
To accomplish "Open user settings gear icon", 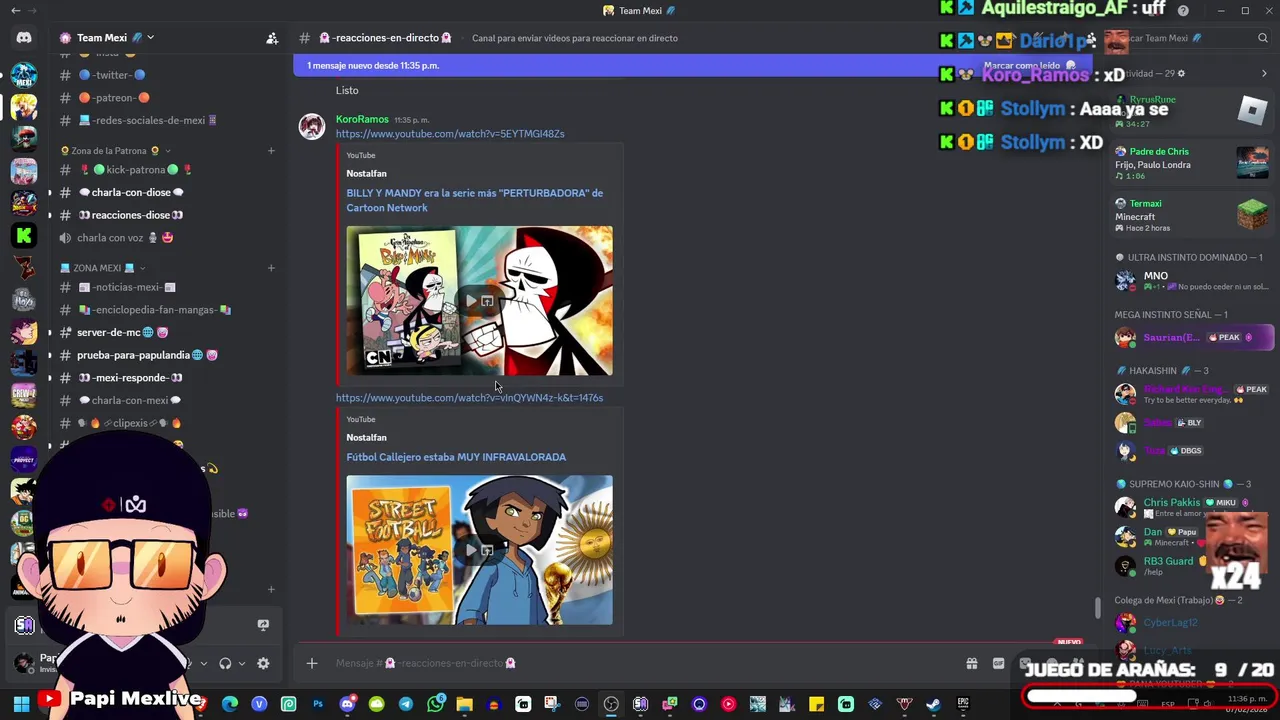I will [x=263, y=663].
